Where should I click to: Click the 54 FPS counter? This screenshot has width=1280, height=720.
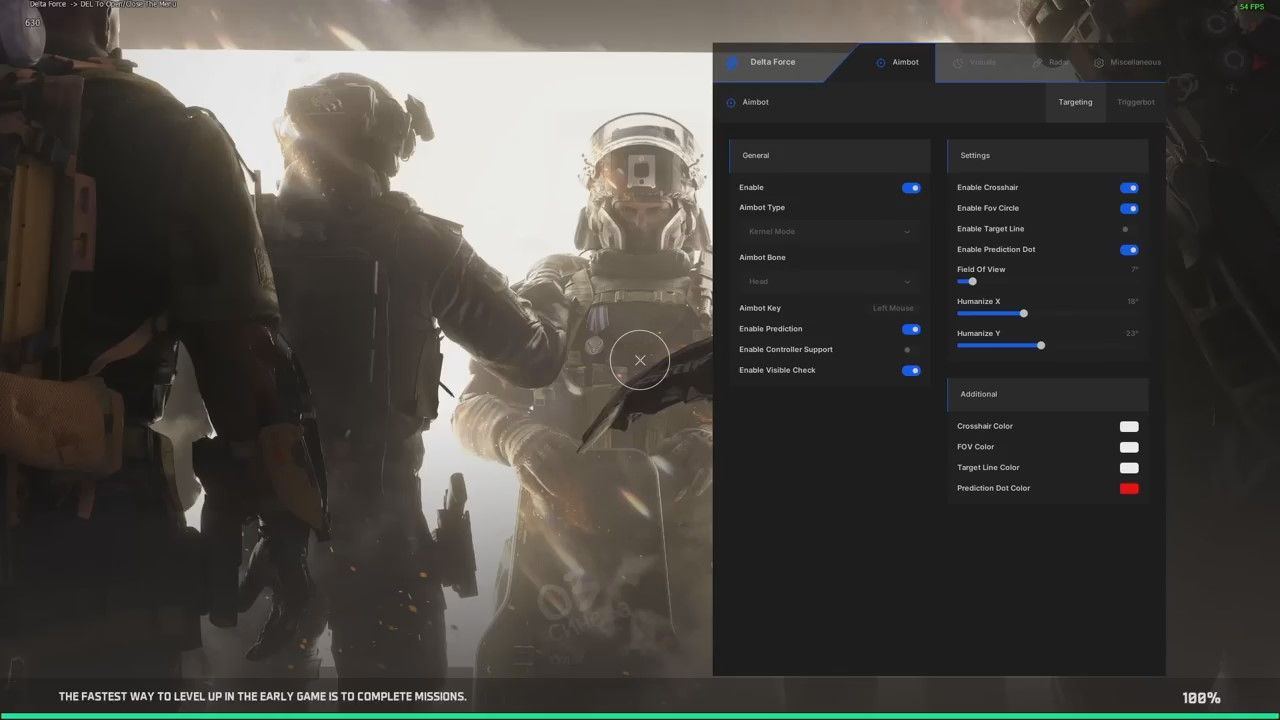(1252, 7)
